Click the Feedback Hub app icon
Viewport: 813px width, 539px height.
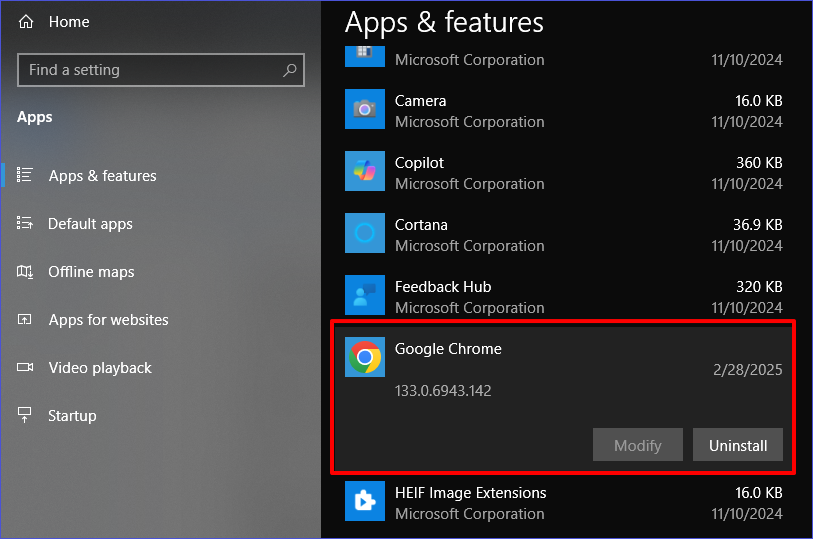[365, 295]
